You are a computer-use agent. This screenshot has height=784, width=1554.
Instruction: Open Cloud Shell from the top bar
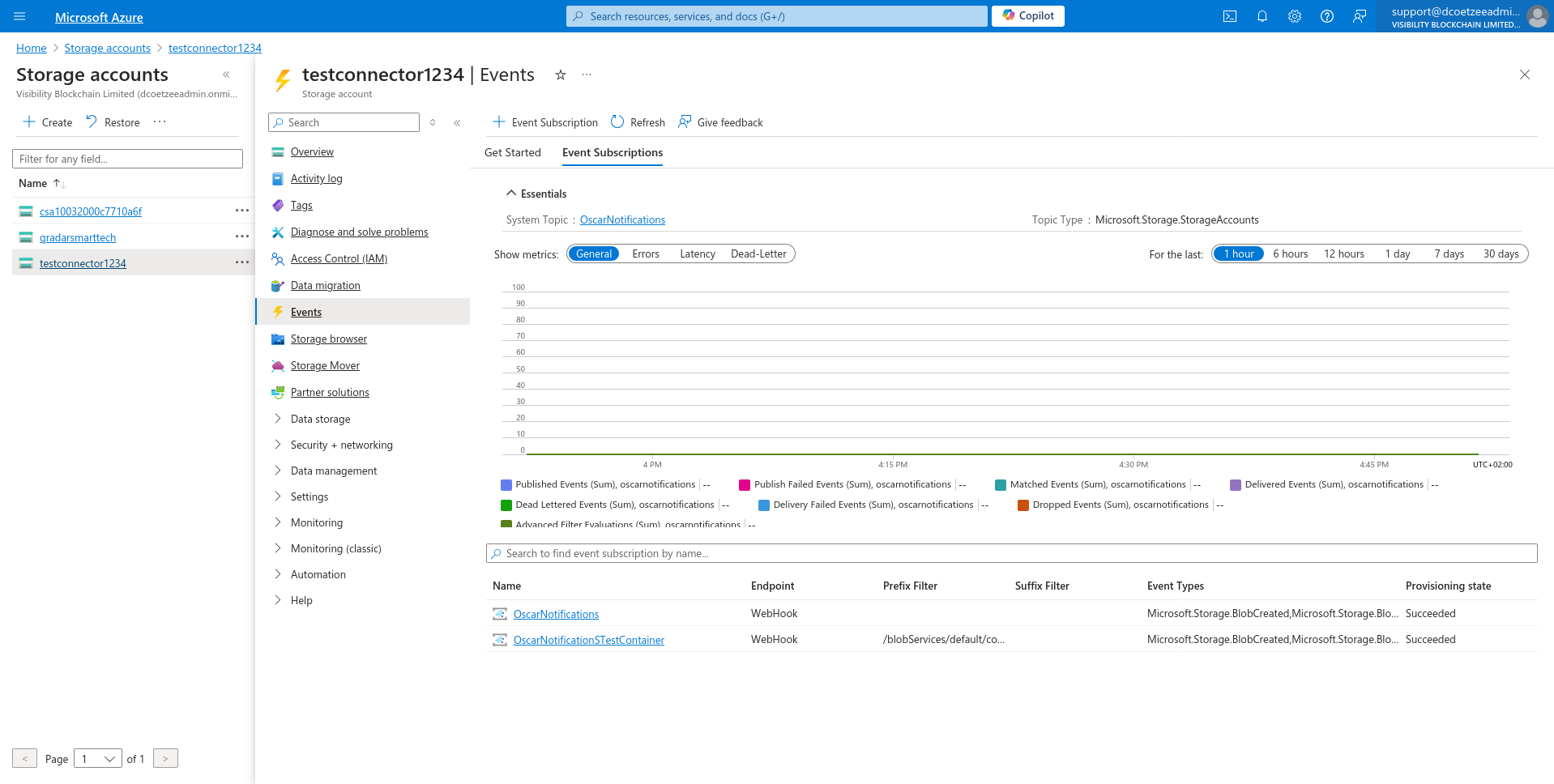[x=1229, y=16]
